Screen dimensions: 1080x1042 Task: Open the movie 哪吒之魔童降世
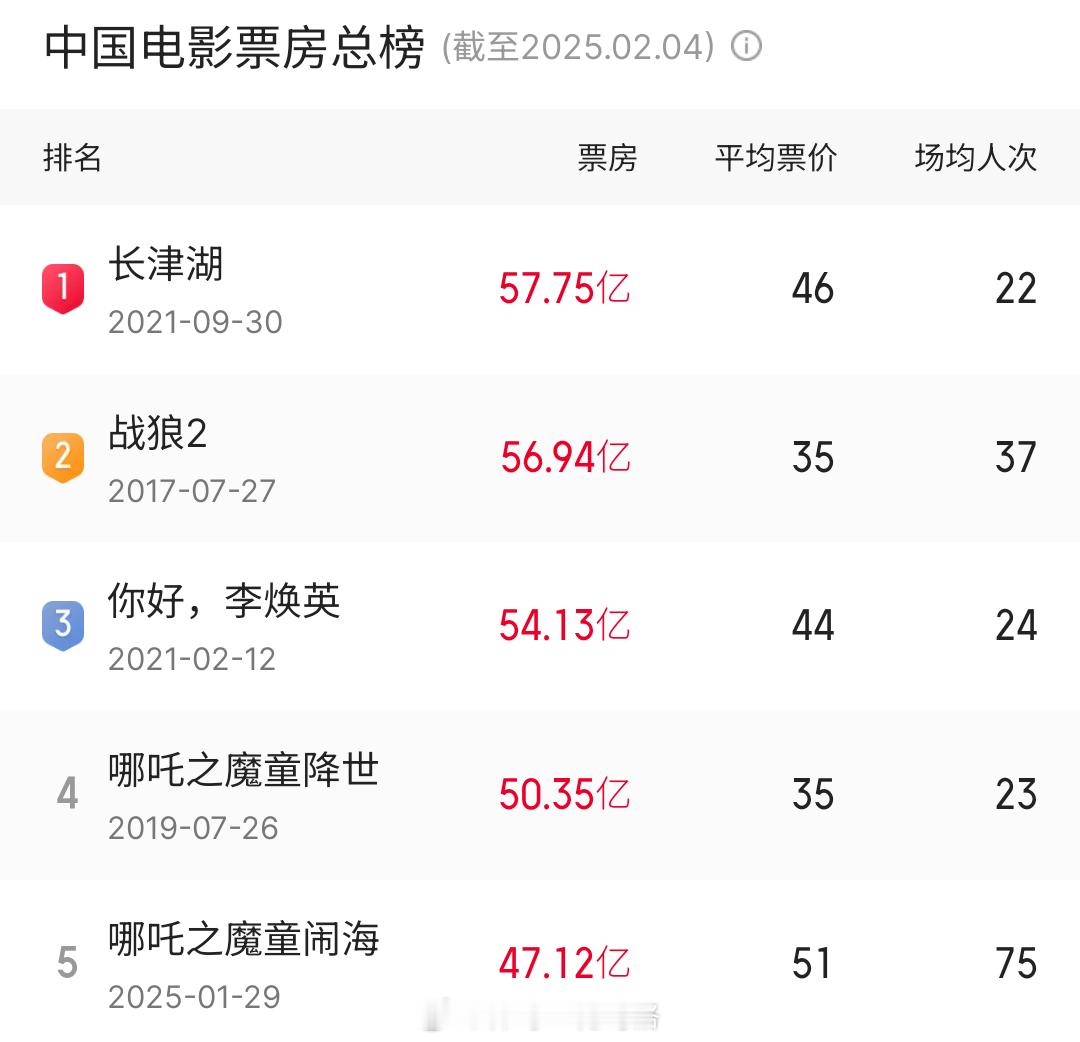pyautogui.click(x=244, y=770)
